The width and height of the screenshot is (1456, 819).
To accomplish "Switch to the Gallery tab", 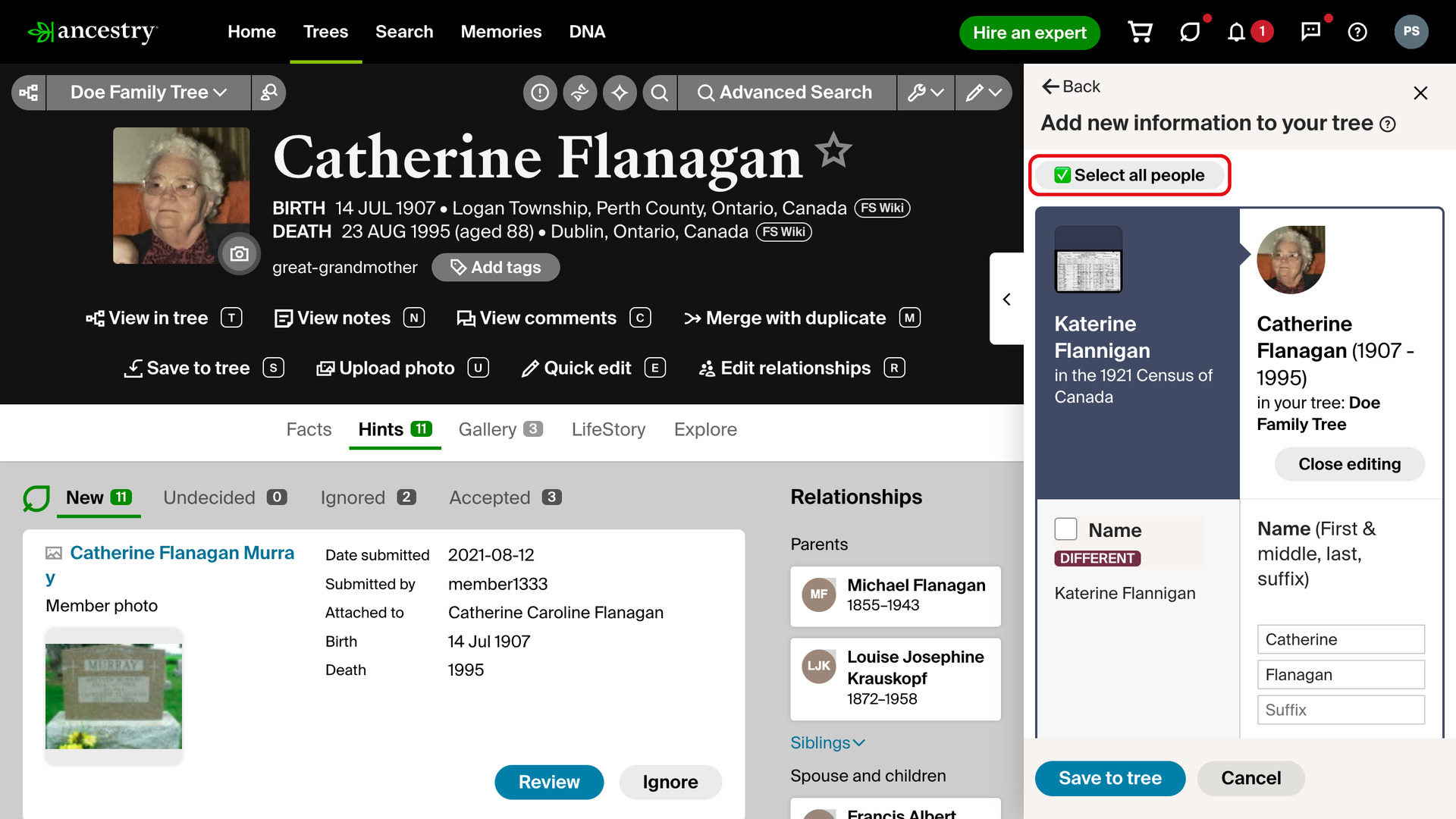I will tap(500, 429).
